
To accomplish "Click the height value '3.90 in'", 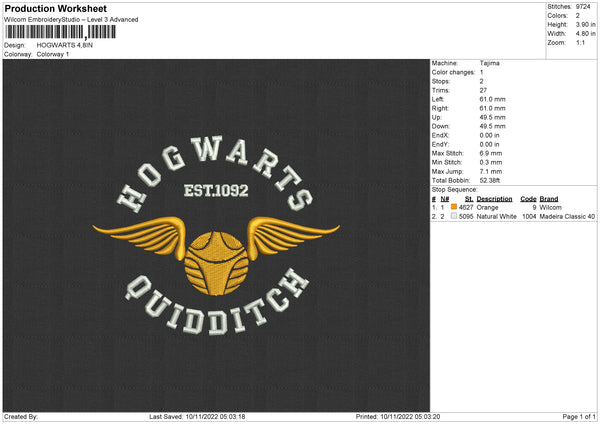I will (585, 24).
